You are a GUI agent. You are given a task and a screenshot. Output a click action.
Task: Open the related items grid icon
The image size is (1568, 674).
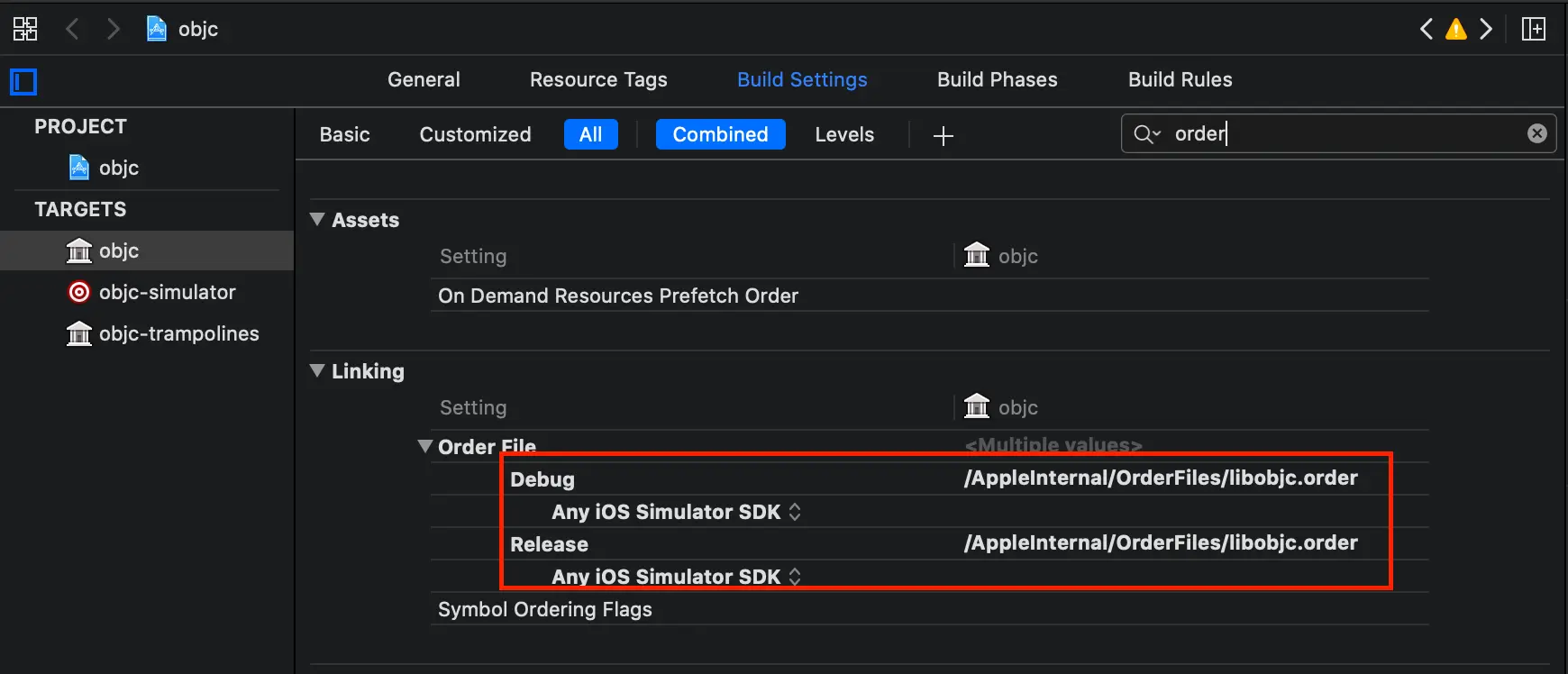click(25, 29)
